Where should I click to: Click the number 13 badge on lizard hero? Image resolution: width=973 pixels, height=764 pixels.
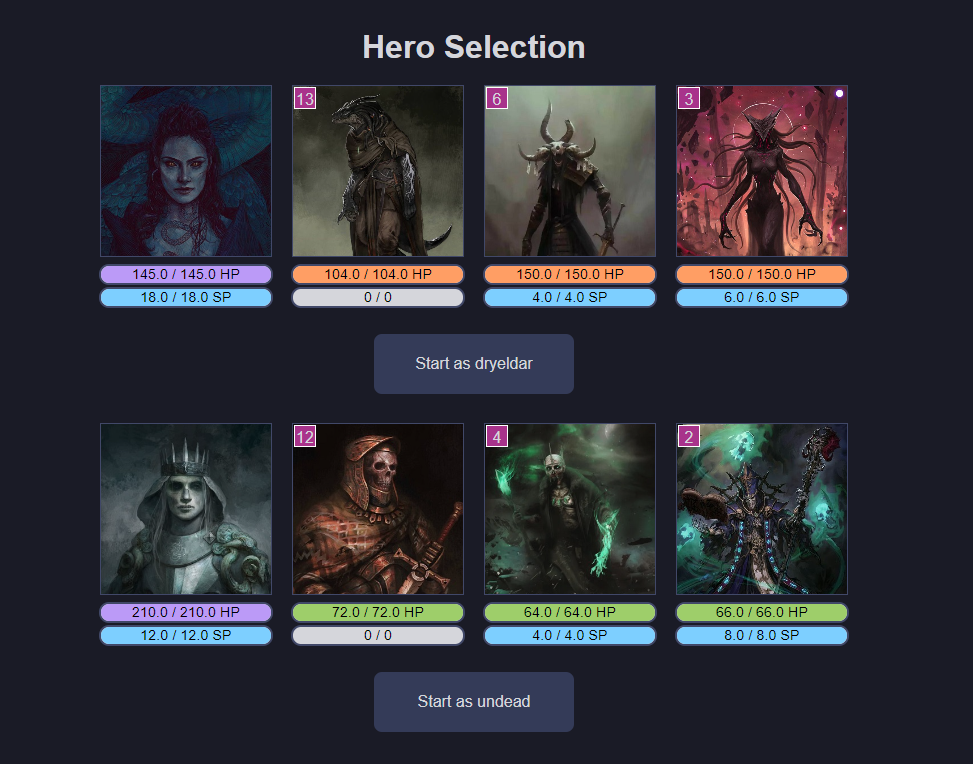305,98
